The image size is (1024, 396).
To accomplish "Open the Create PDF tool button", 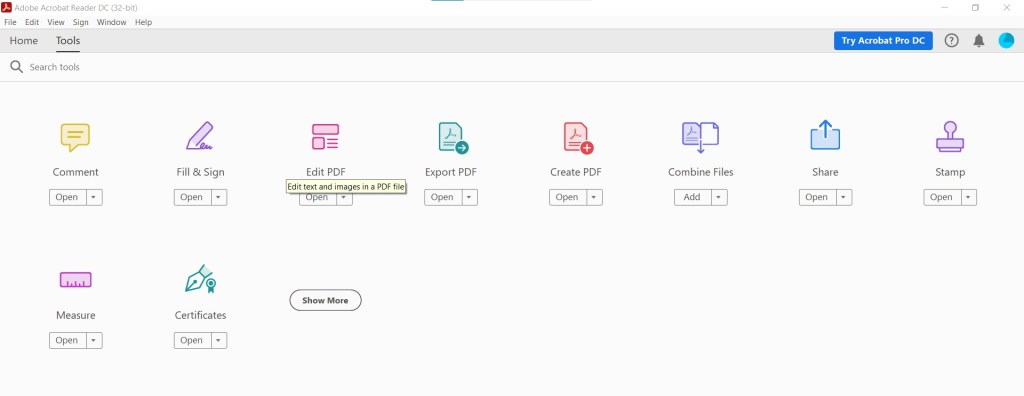I will [x=568, y=197].
